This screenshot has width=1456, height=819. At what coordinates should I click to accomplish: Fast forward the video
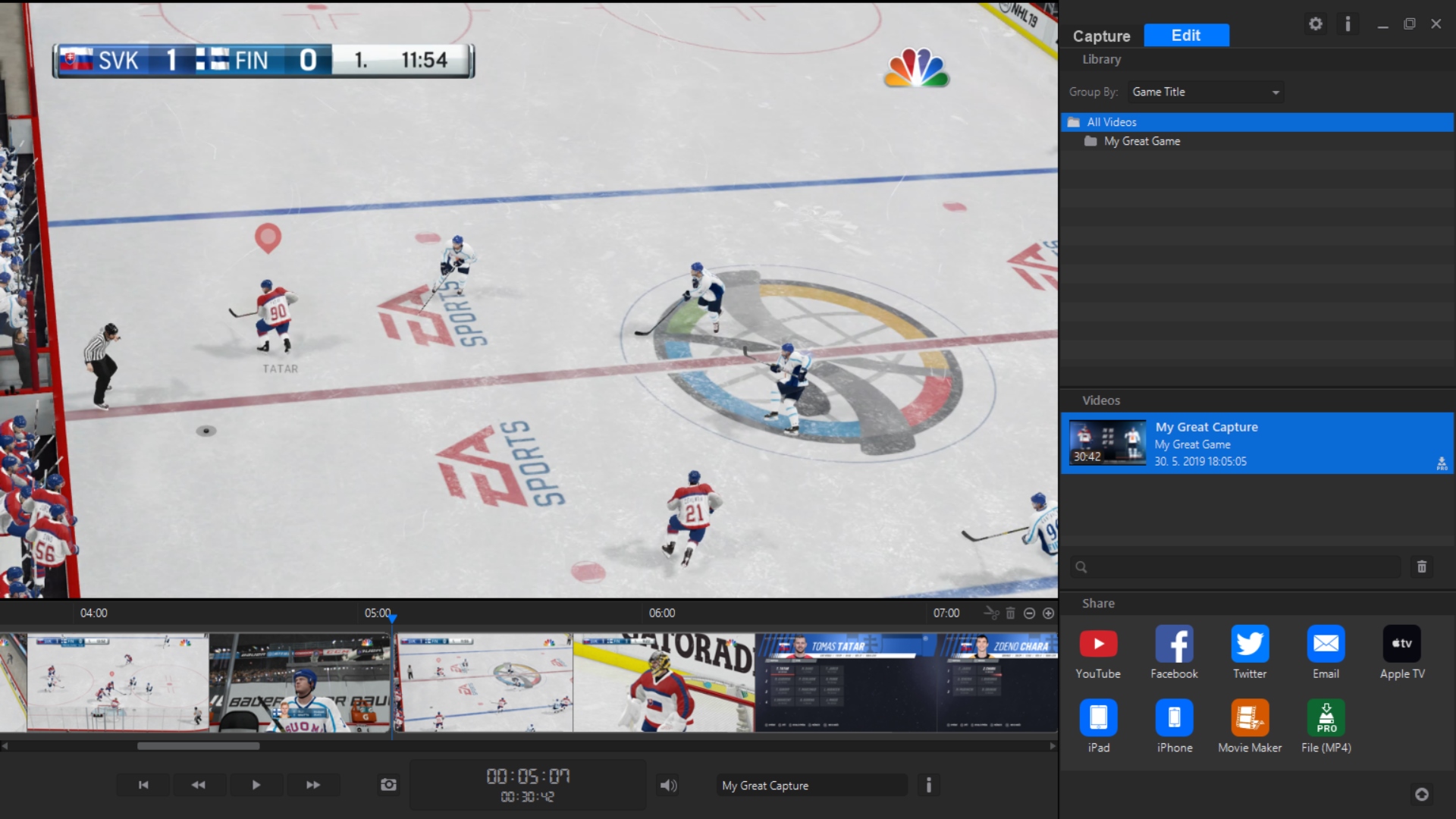312,785
